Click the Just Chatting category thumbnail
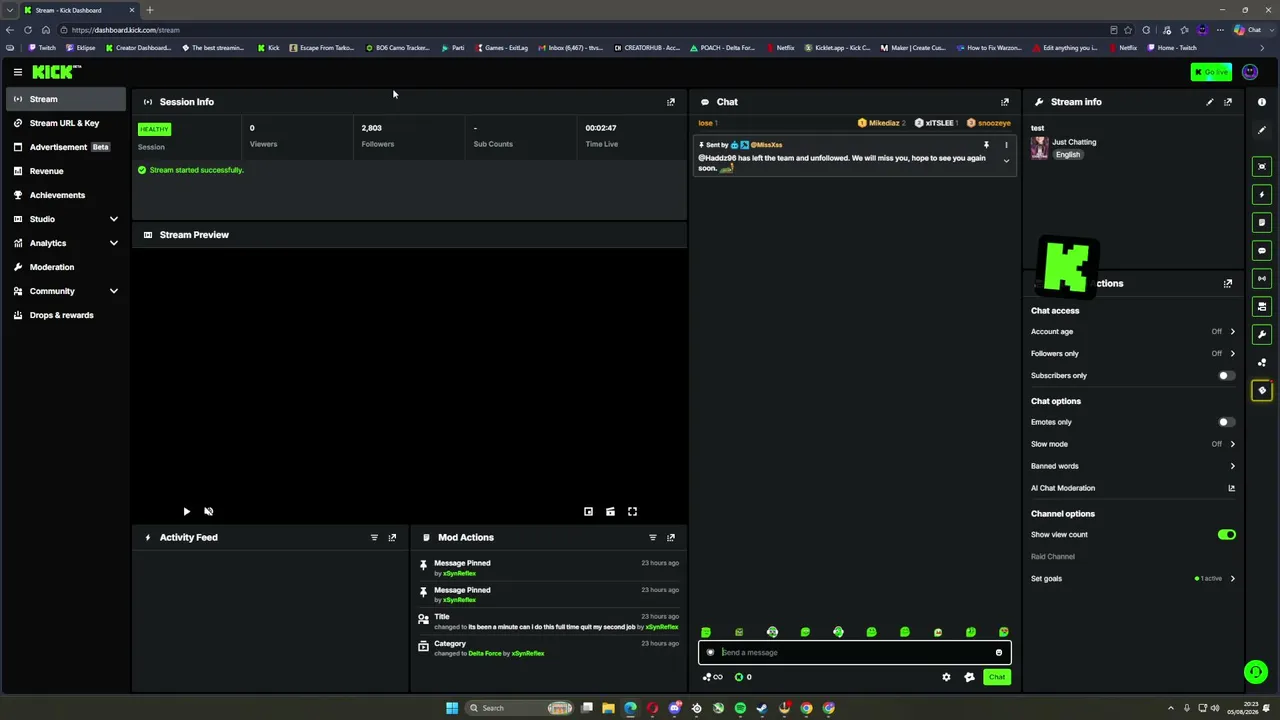This screenshot has width=1280, height=720. [x=1040, y=148]
